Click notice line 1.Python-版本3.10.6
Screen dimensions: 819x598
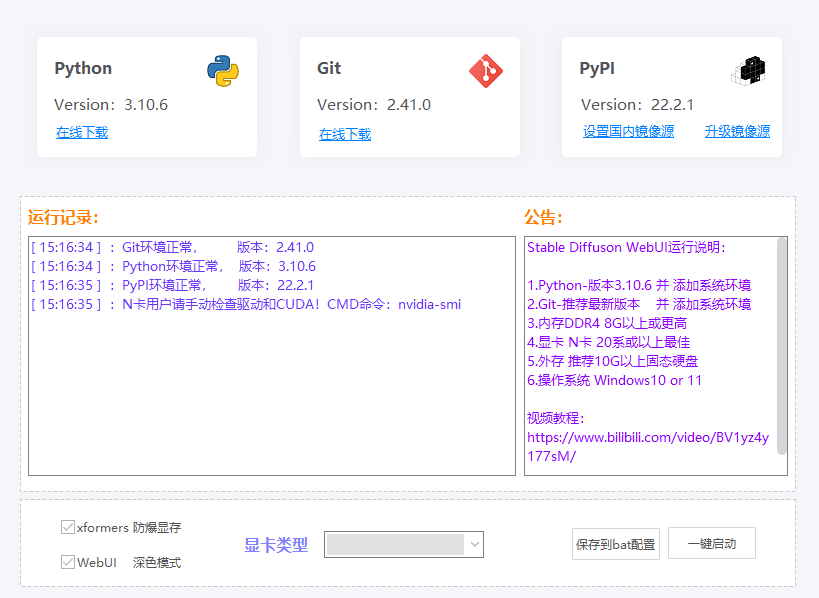[639, 285]
